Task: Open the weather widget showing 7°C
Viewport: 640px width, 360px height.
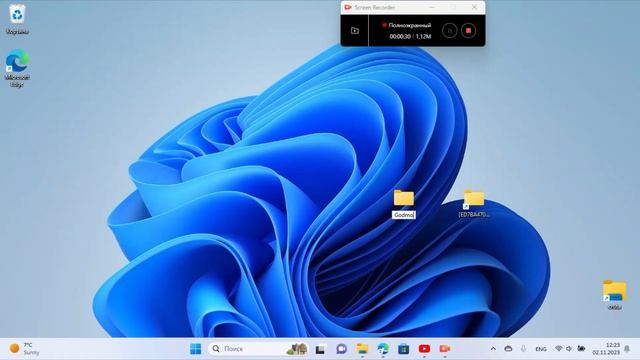Action: tap(25, 349)
